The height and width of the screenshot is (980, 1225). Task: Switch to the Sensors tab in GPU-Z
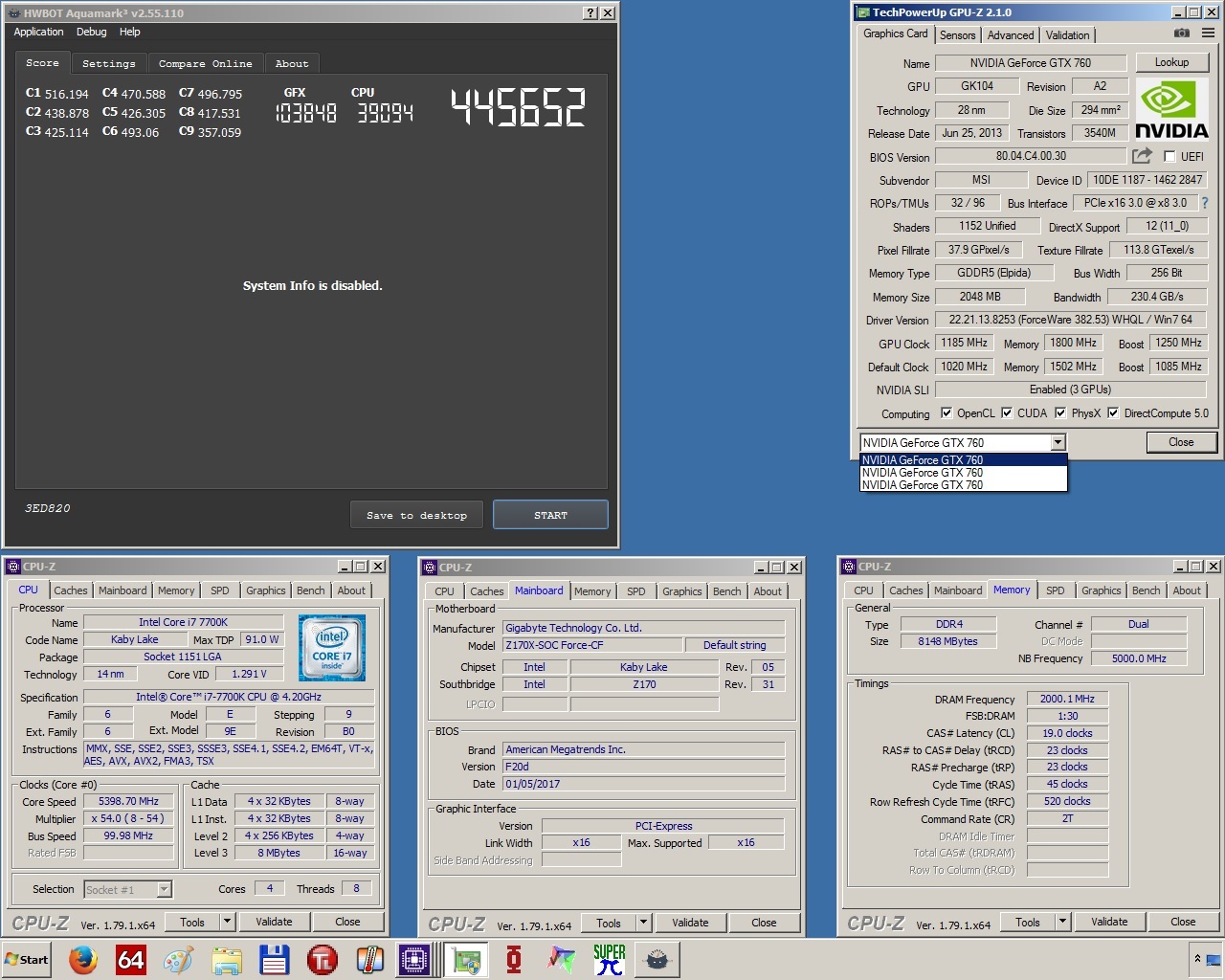tap(958, 35)
